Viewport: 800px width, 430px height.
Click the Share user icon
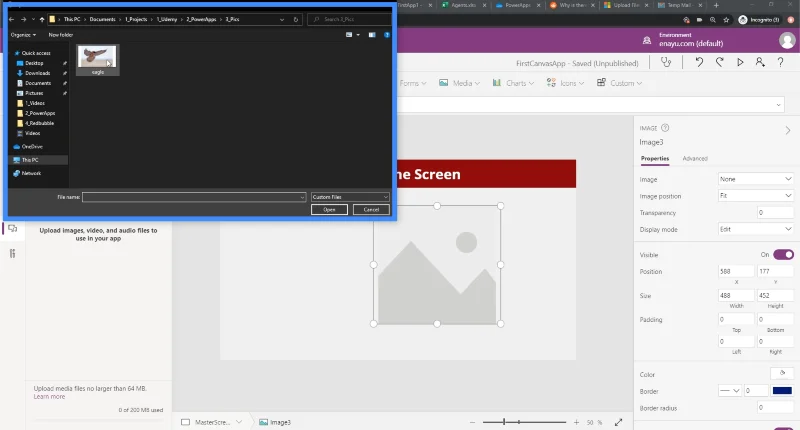coord(760,62)
